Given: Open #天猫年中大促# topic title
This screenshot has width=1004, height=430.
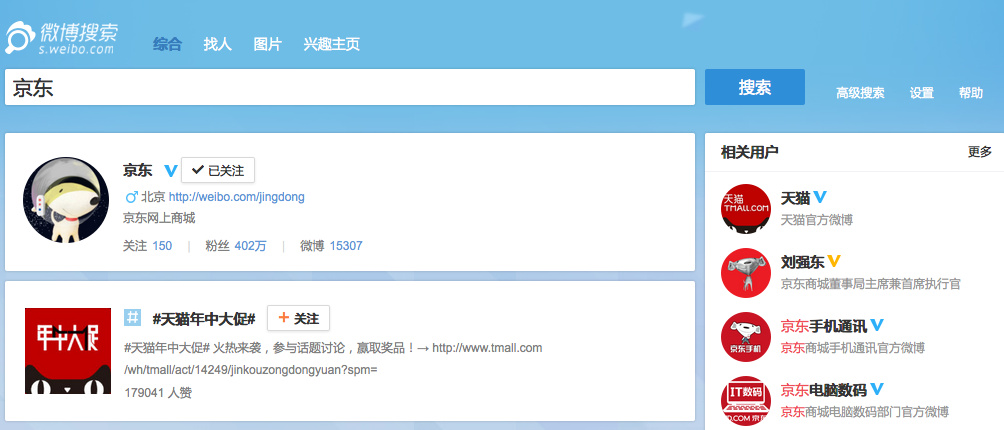Looking at the screenshot, I should (204, 318).
